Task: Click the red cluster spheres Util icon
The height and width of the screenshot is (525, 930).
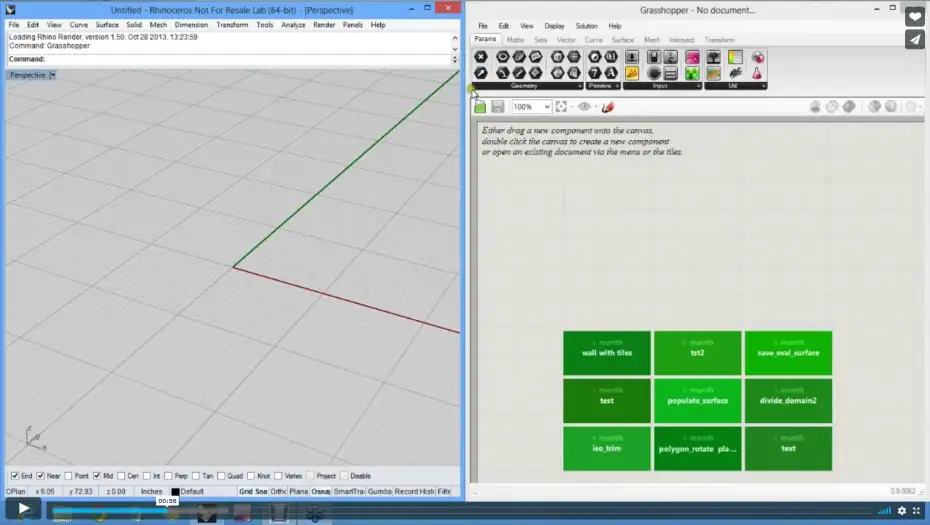Action: click(x=757, y=57)
